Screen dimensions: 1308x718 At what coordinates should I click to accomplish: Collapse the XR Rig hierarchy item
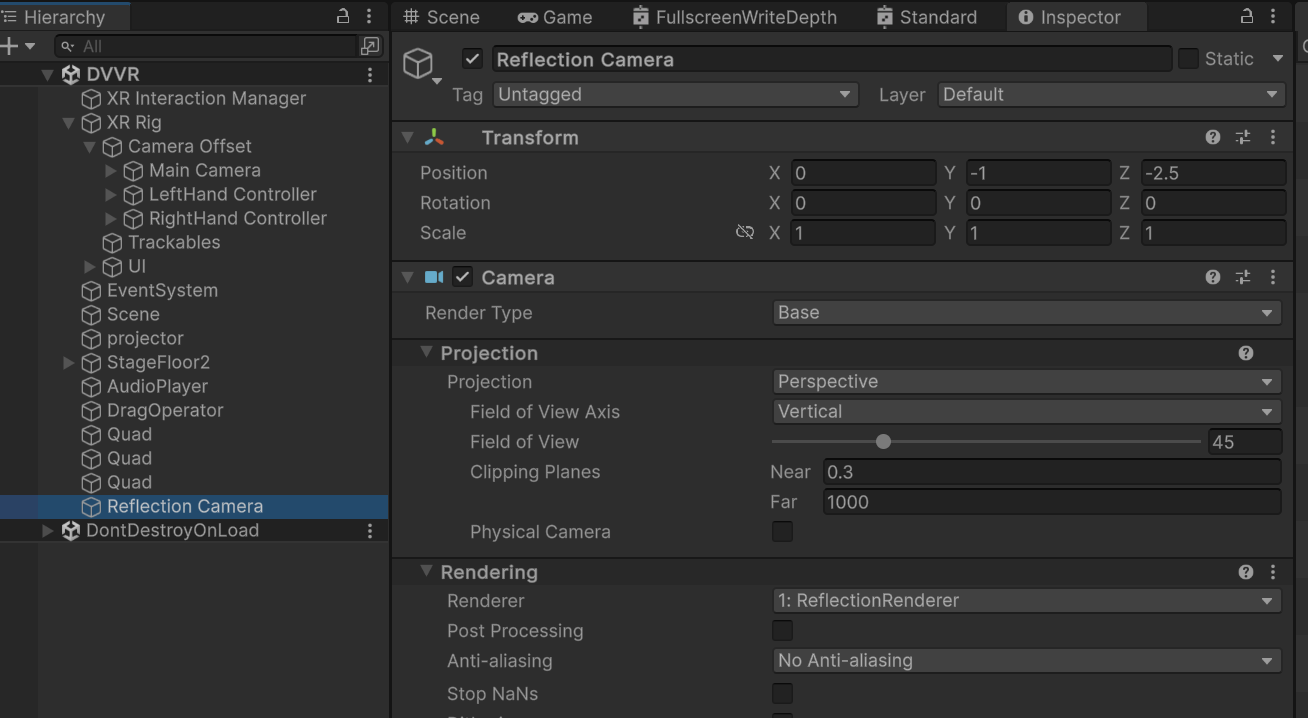pos(68,122)
